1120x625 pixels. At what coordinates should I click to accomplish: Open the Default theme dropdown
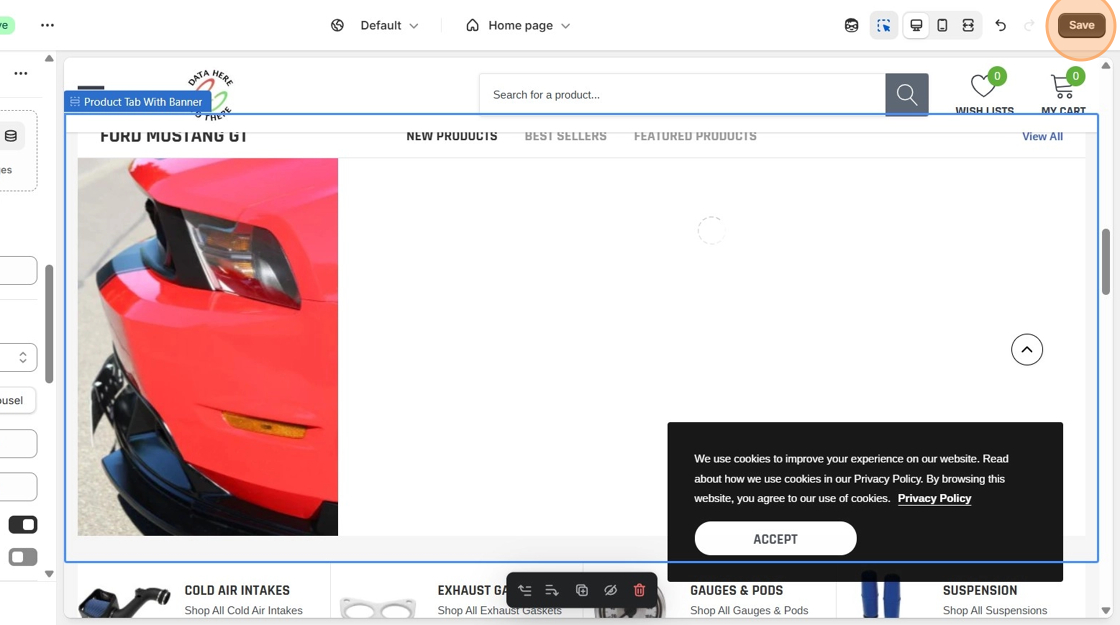tap(389, 26)
